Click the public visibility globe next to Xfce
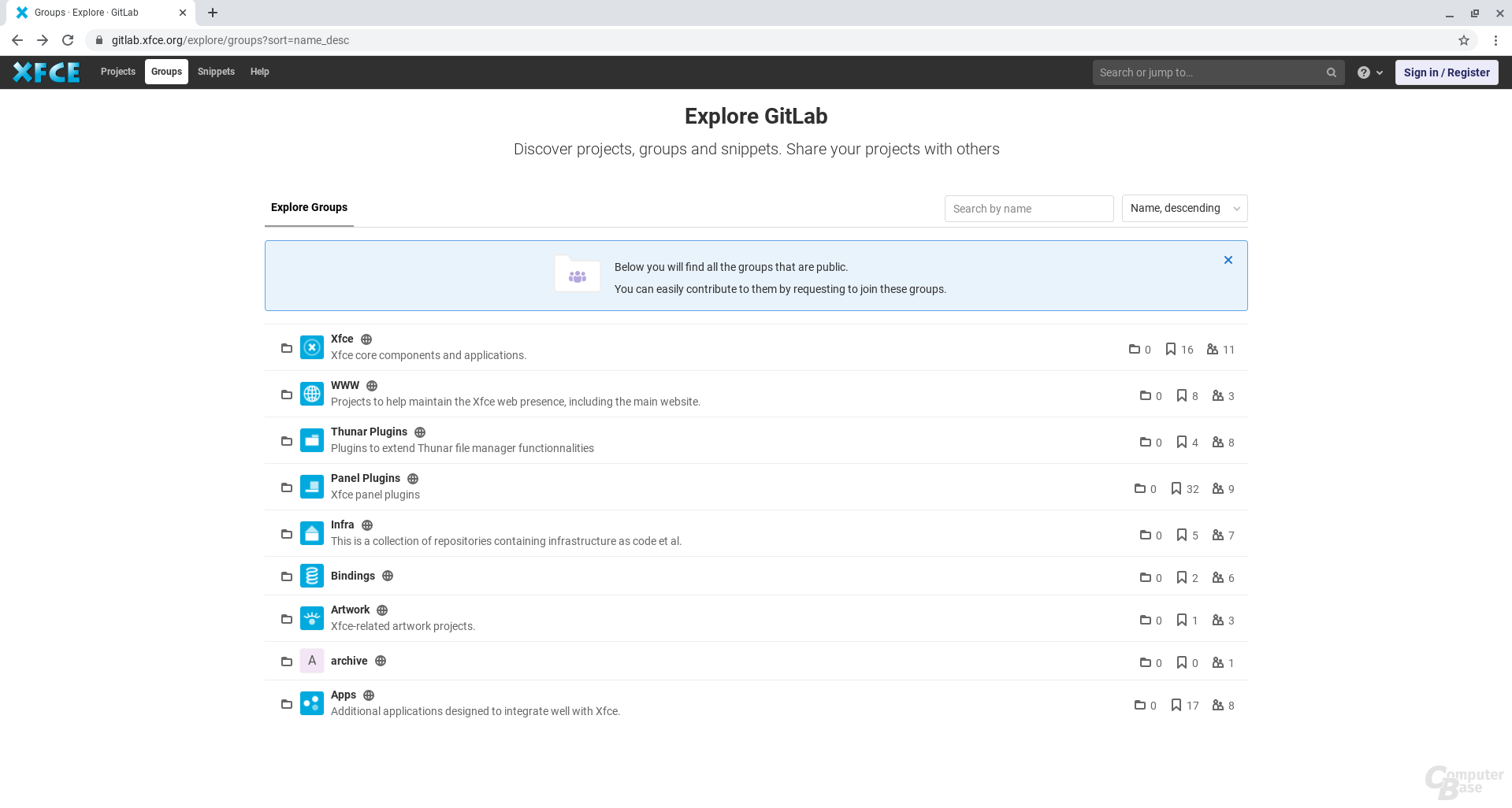Image resolution: width=1512 pixels, height=808 pixels. 366,339
